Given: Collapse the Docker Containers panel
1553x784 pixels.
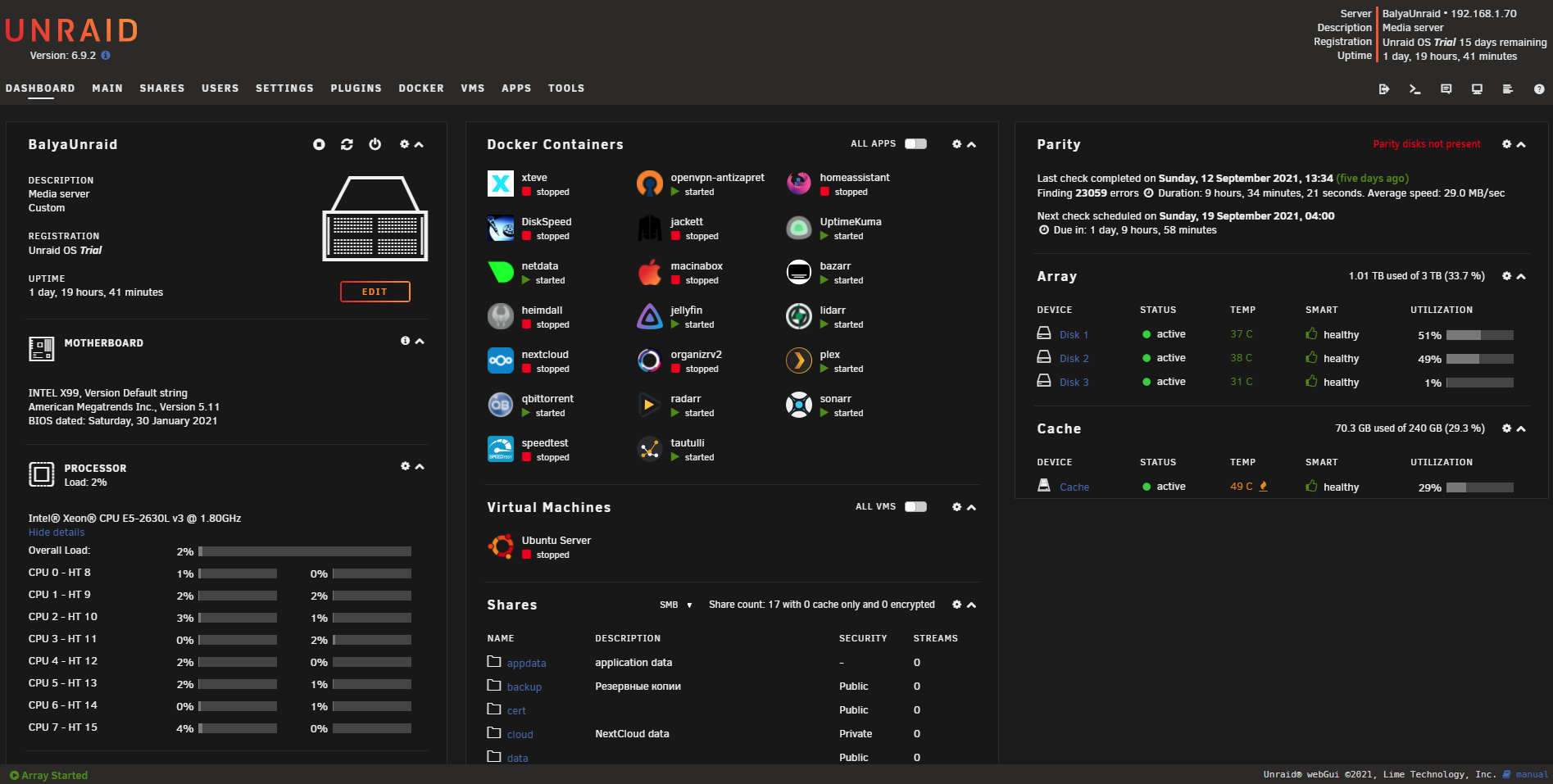Looking at the screenshot, I should click(972, 145).
